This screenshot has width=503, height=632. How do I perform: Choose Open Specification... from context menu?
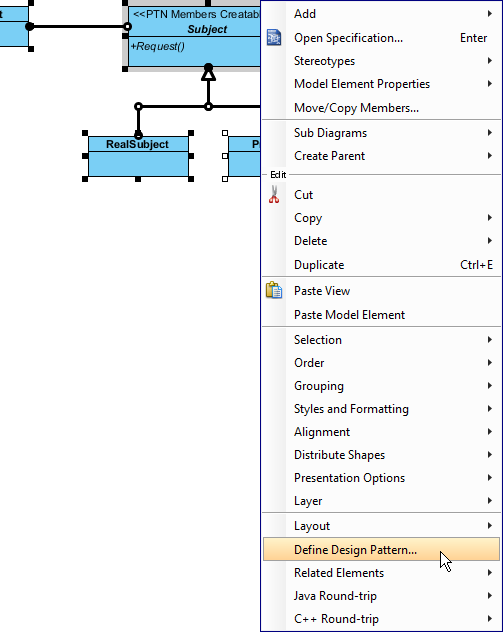381,37
